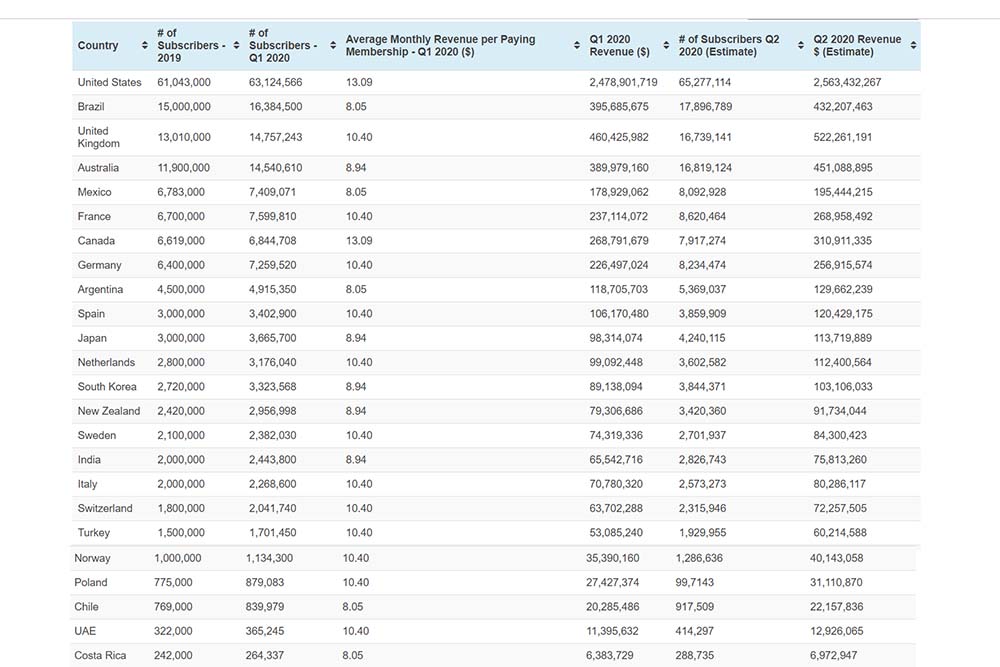Click the 2,478,901,719 revenue value

coord(623,82)
